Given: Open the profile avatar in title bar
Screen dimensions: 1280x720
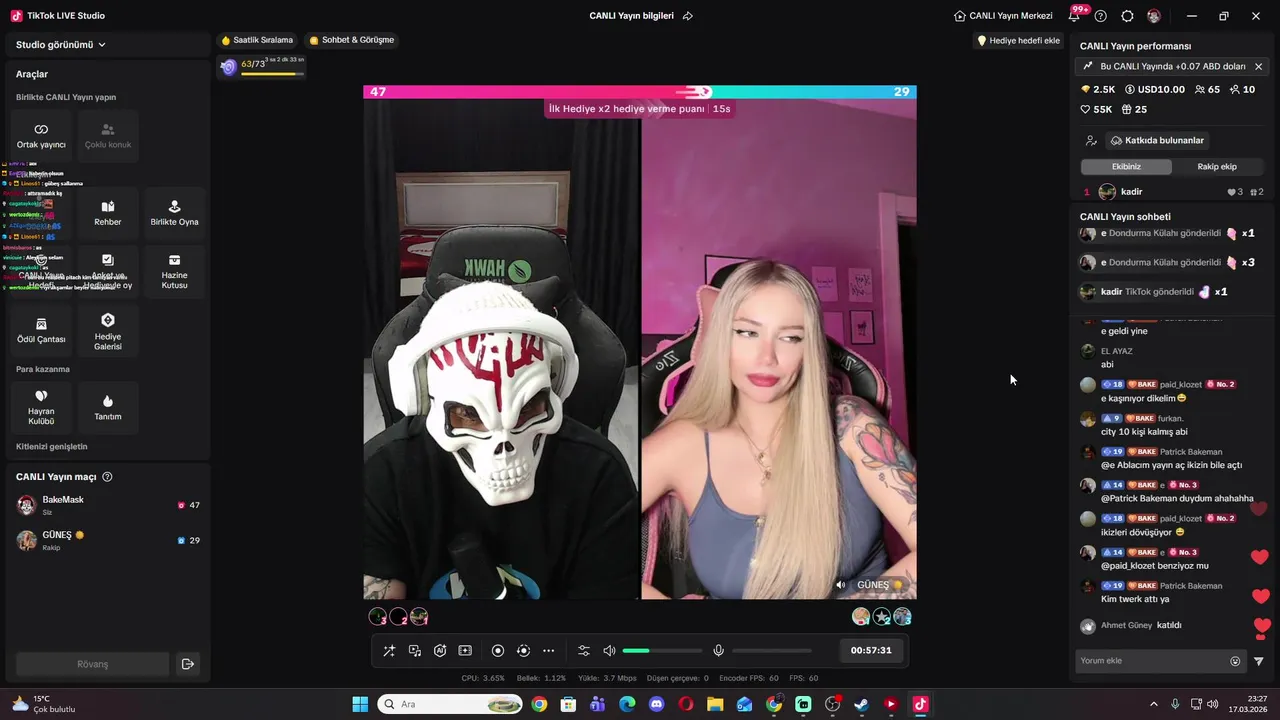Looking at the screenshot, I should point(1154,16).
